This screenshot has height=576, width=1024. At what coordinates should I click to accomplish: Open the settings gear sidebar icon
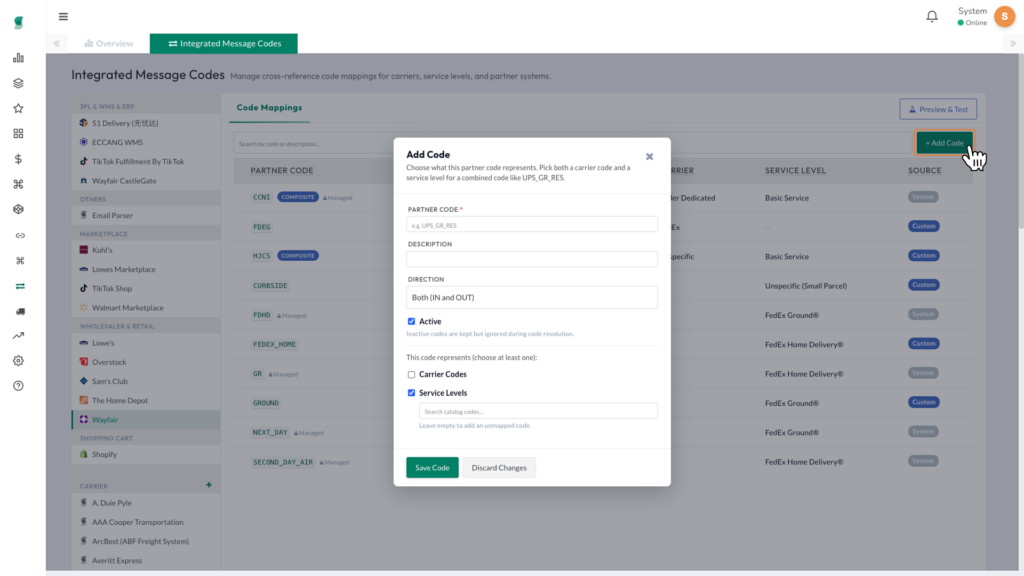click(x=18, y=360)
